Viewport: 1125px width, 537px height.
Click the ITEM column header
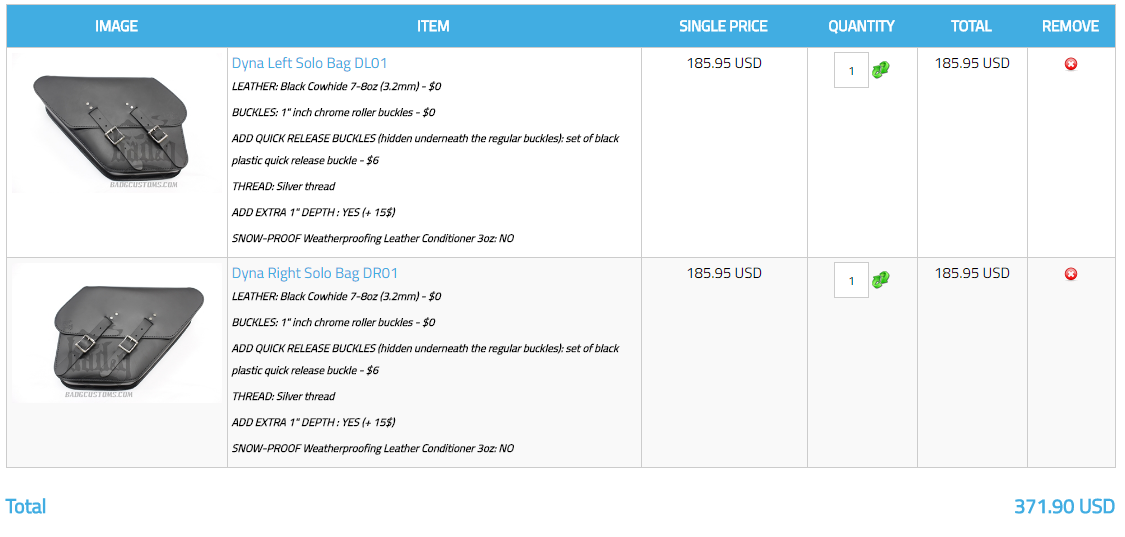pos(433,26)
